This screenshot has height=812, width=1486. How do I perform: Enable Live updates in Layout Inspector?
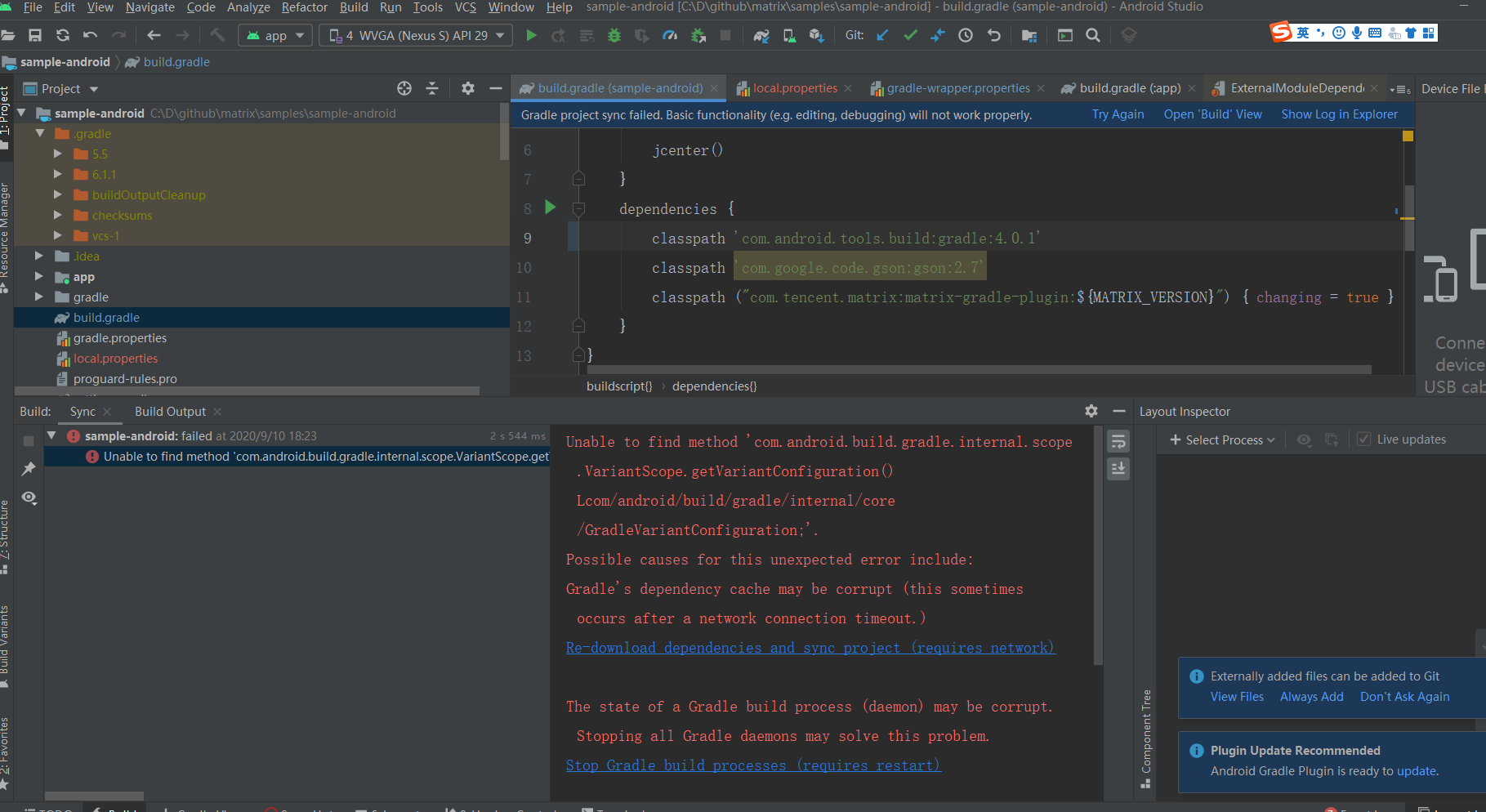click(1363, 439)
